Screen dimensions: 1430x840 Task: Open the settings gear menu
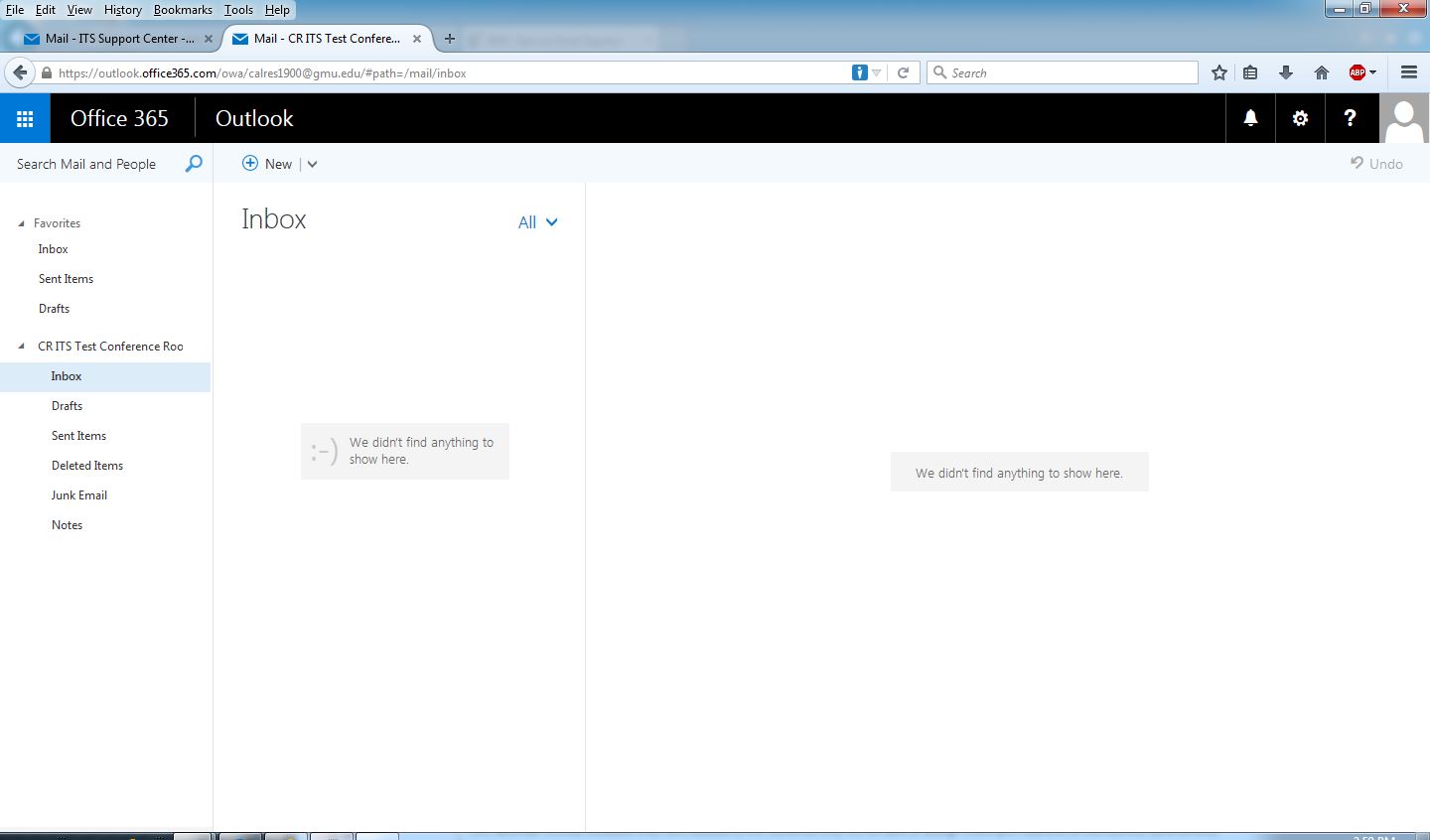pos(1300,119)
